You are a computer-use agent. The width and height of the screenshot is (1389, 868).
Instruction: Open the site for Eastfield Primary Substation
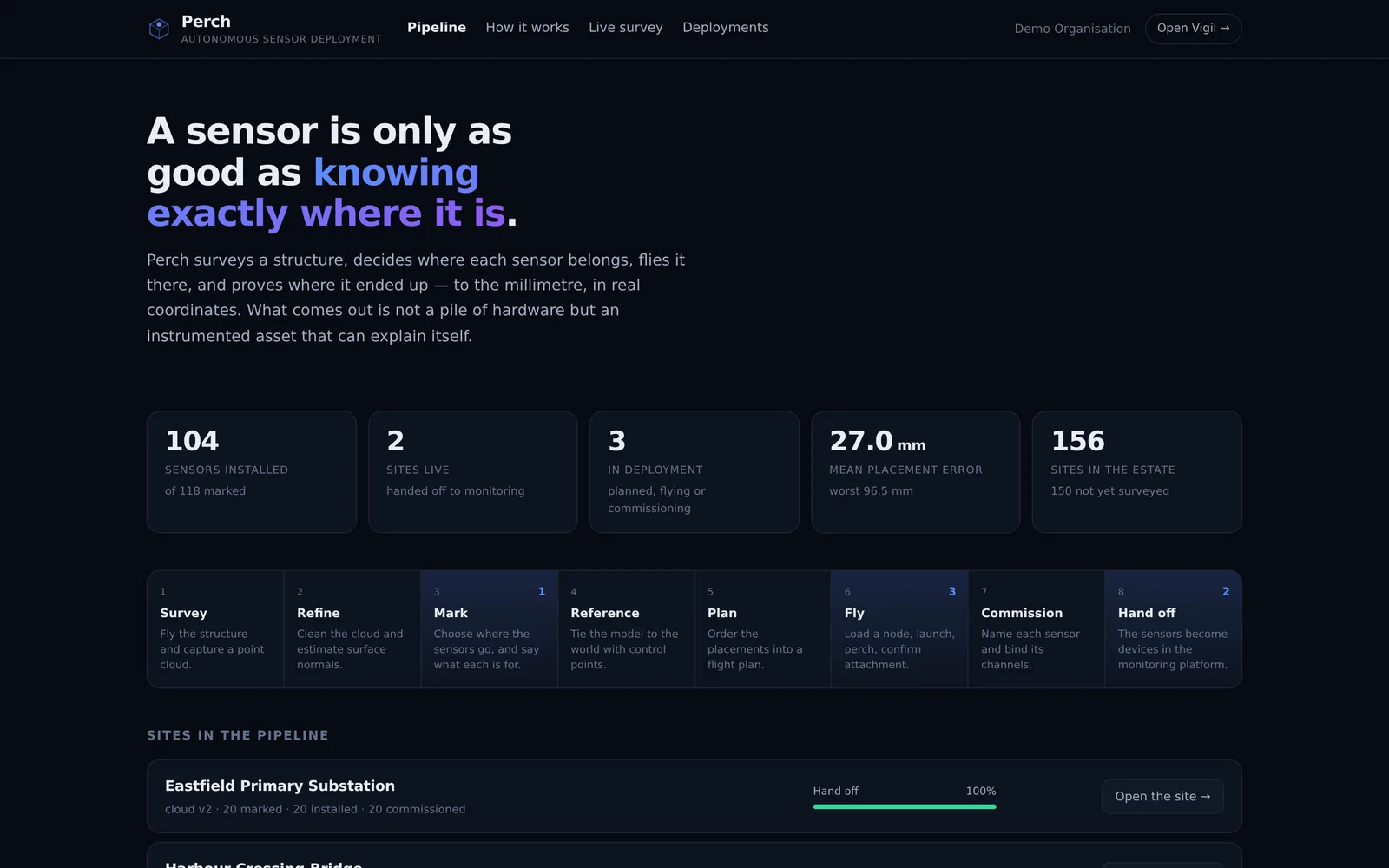(1162, 796)
